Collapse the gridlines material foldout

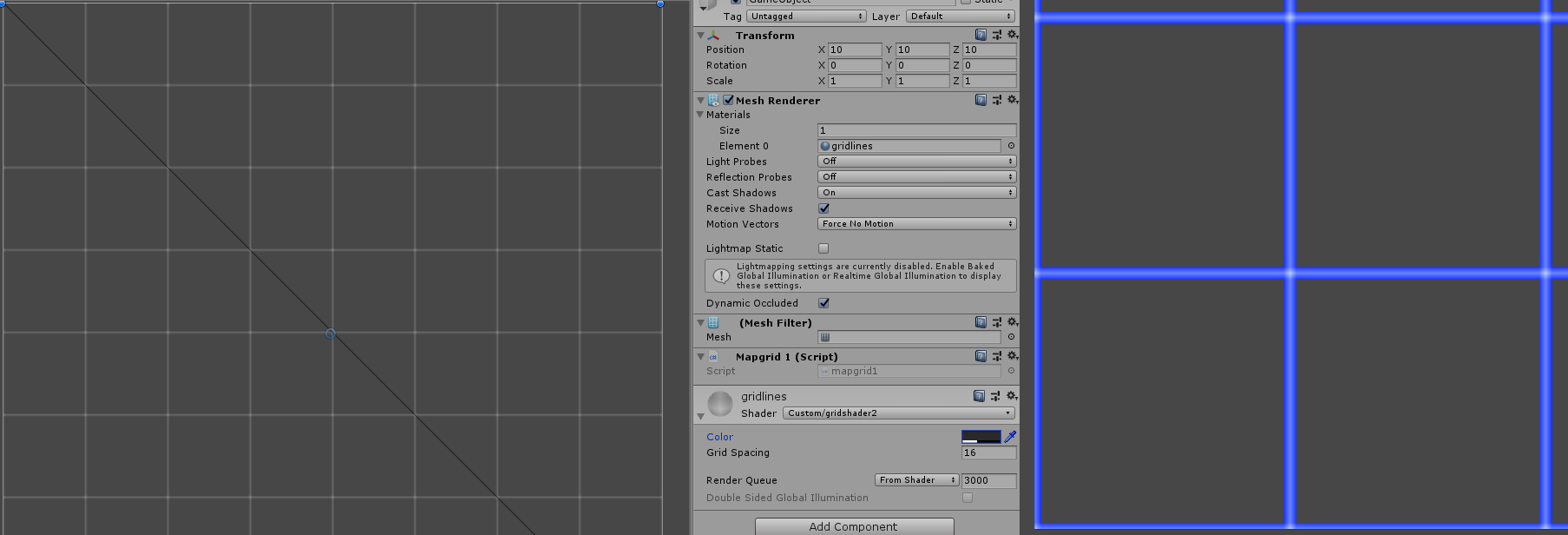(700, 417)
